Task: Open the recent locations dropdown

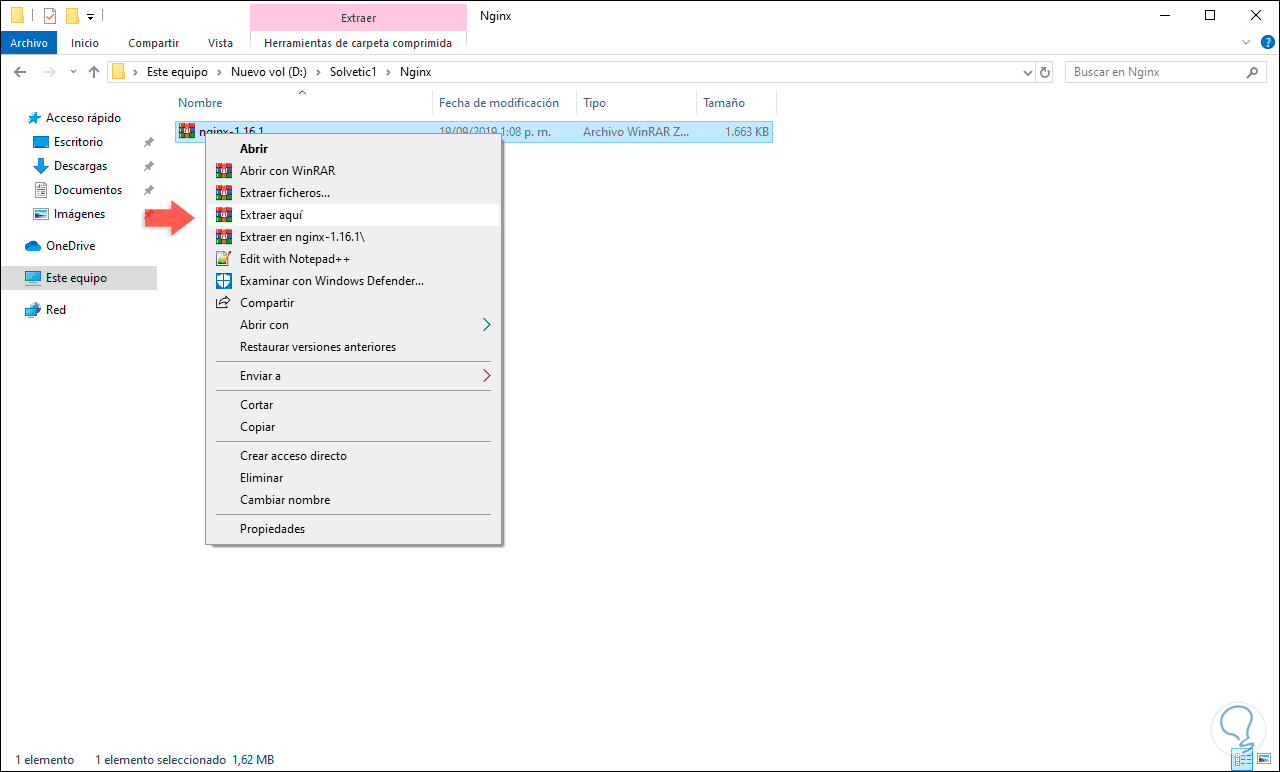Action: click(73, 72)
